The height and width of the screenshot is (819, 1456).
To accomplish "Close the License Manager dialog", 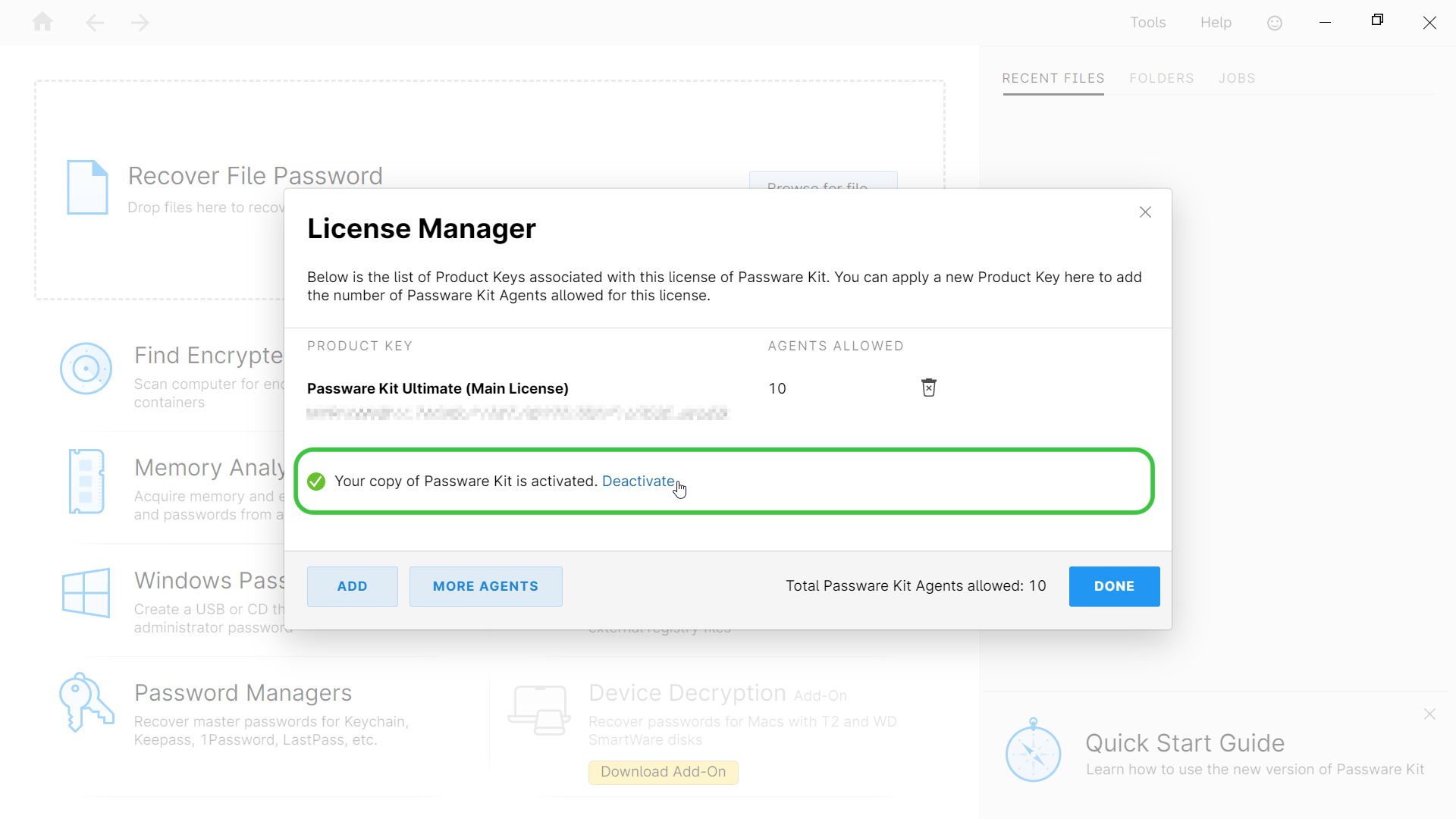I will click(x=1145, y=212).
